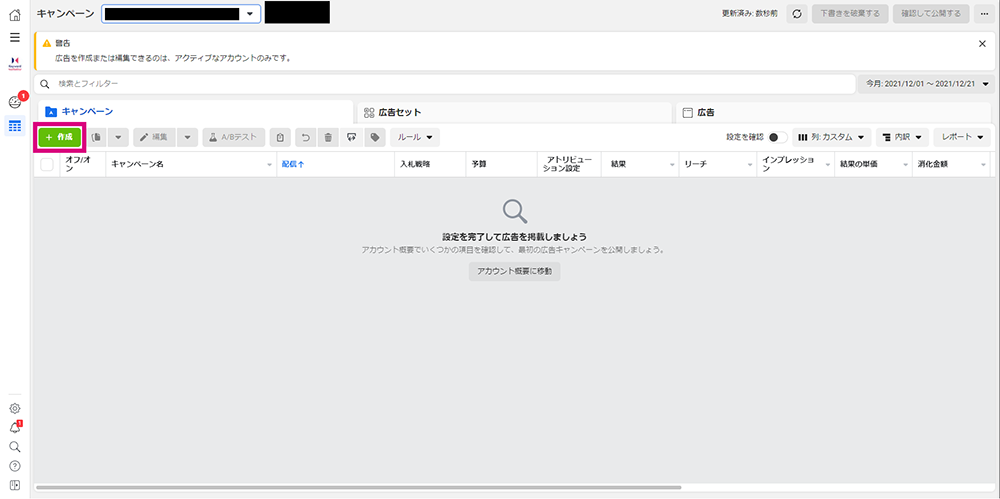This screenshot has width=1000, height=499.
Task: Expand the arrow next to duplicate icon
Action: [x=119, y=137]
